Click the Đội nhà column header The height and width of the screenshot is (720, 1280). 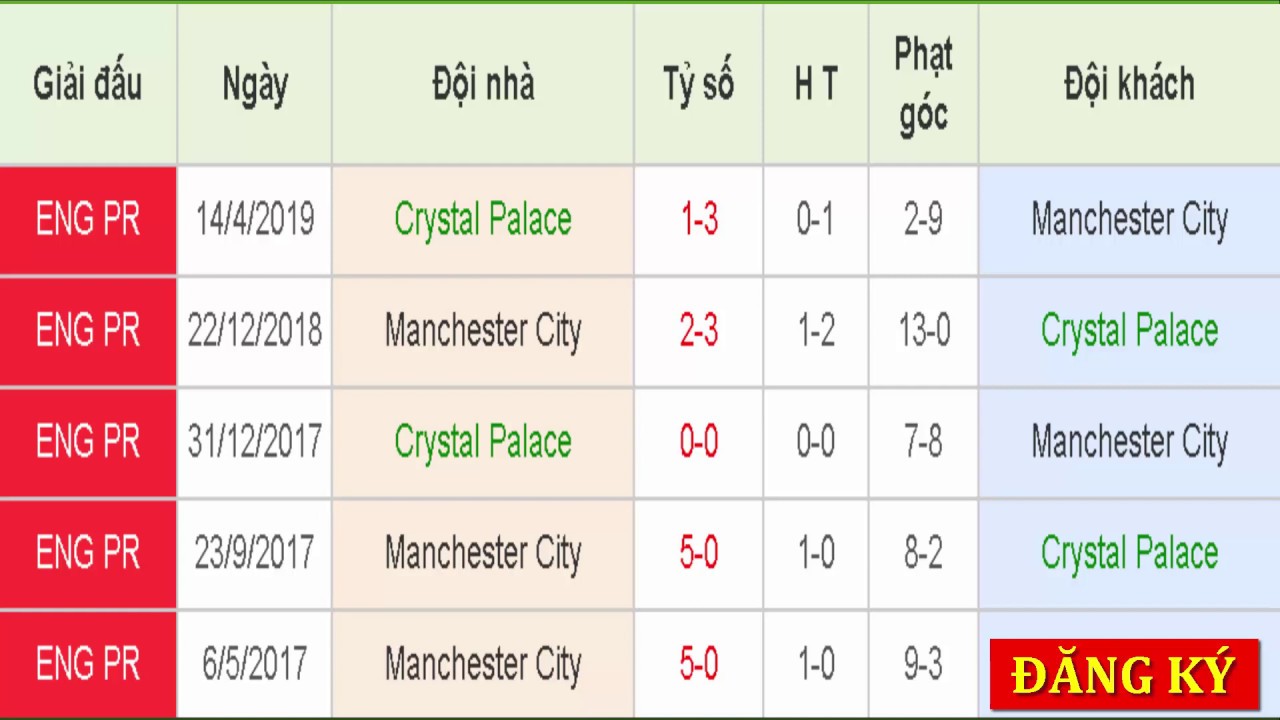tap(483, 84)
